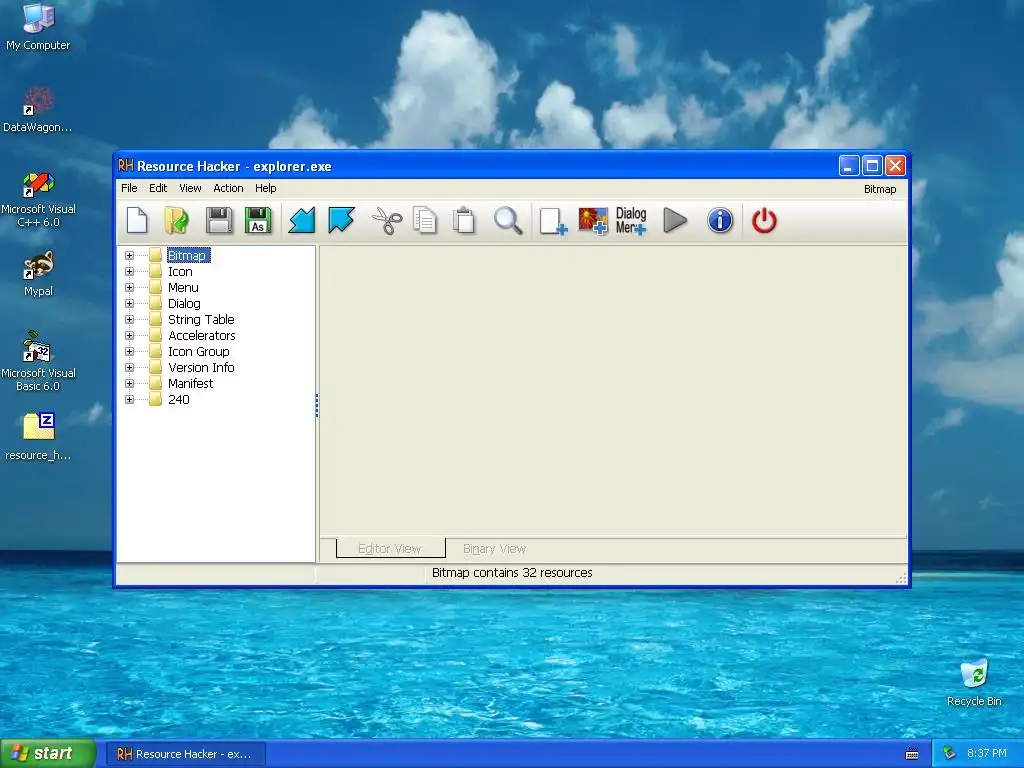Switch to the Binary View tab
The image size is (1024, 768).
pos(494,549)
